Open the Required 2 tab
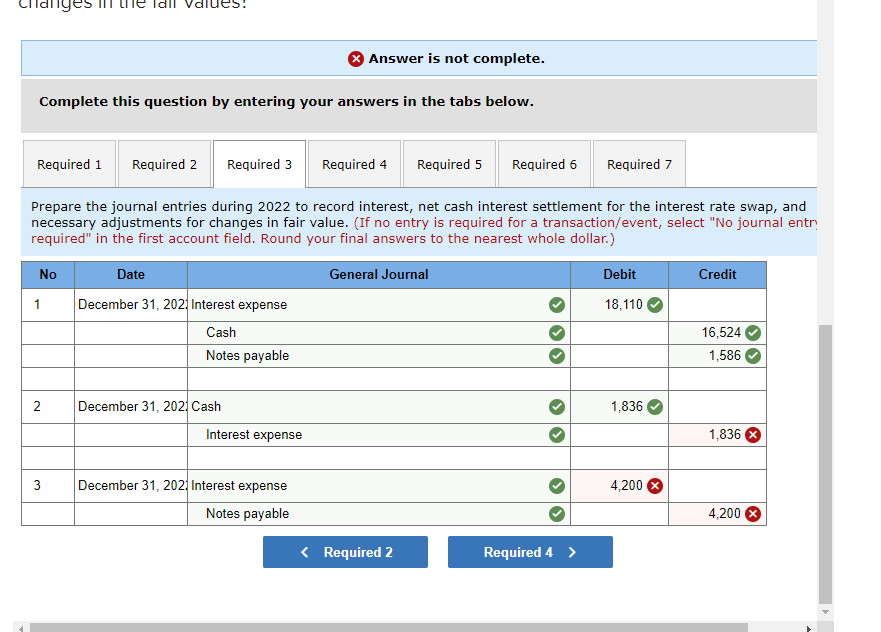 (165, 164)
